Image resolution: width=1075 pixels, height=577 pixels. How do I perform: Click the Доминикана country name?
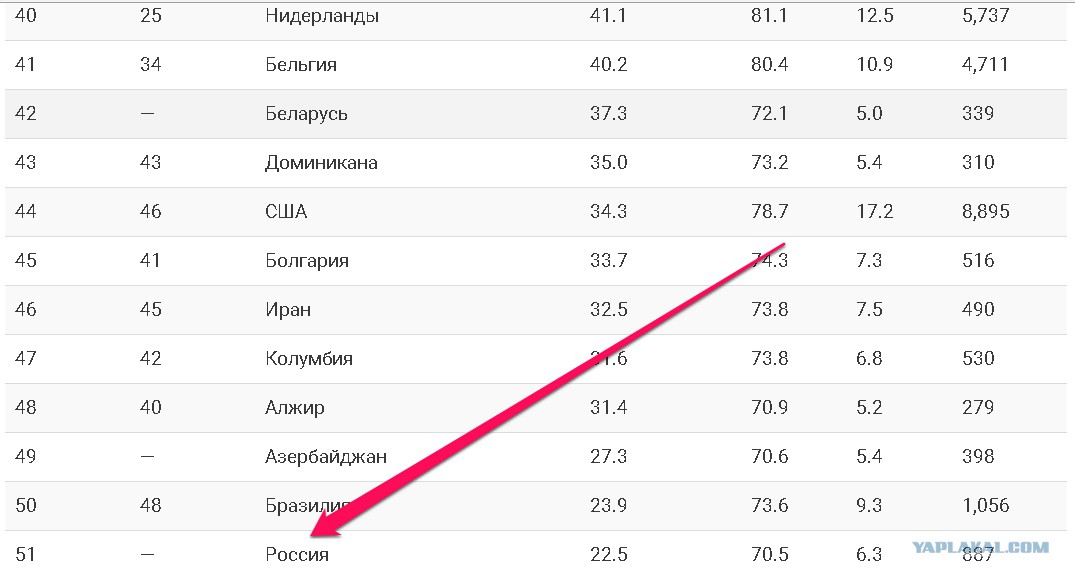tap(322, 163)
